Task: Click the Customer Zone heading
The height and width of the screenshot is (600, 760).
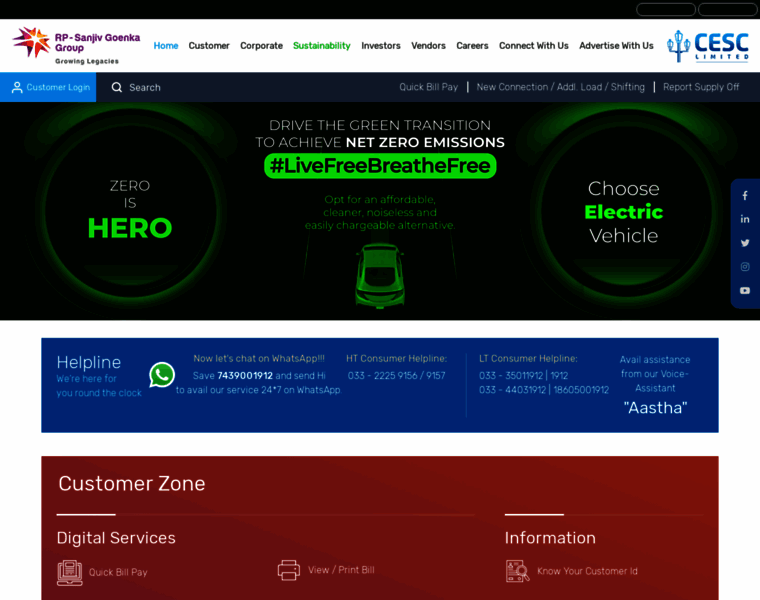Action: click(132, 484)
